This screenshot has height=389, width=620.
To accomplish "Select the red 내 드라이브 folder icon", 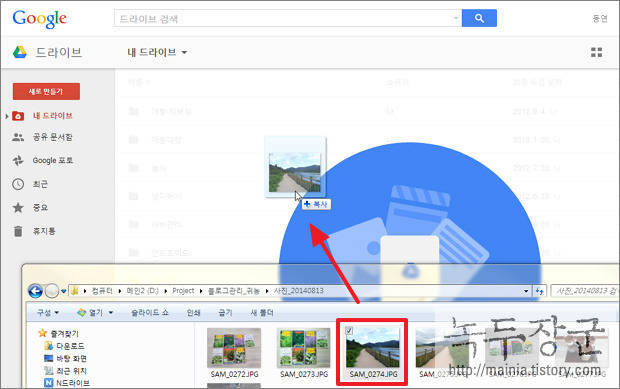I will pyautogui.click(x=18, y=116).
